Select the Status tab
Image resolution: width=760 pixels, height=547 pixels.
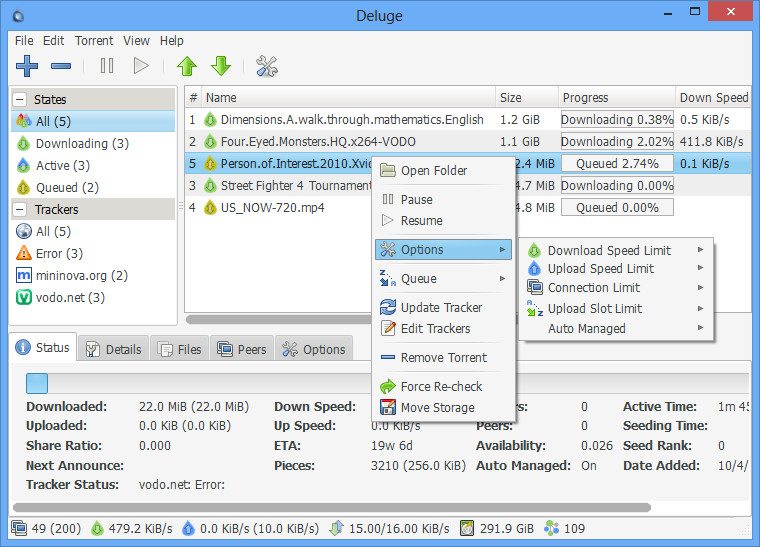[43, 347]
